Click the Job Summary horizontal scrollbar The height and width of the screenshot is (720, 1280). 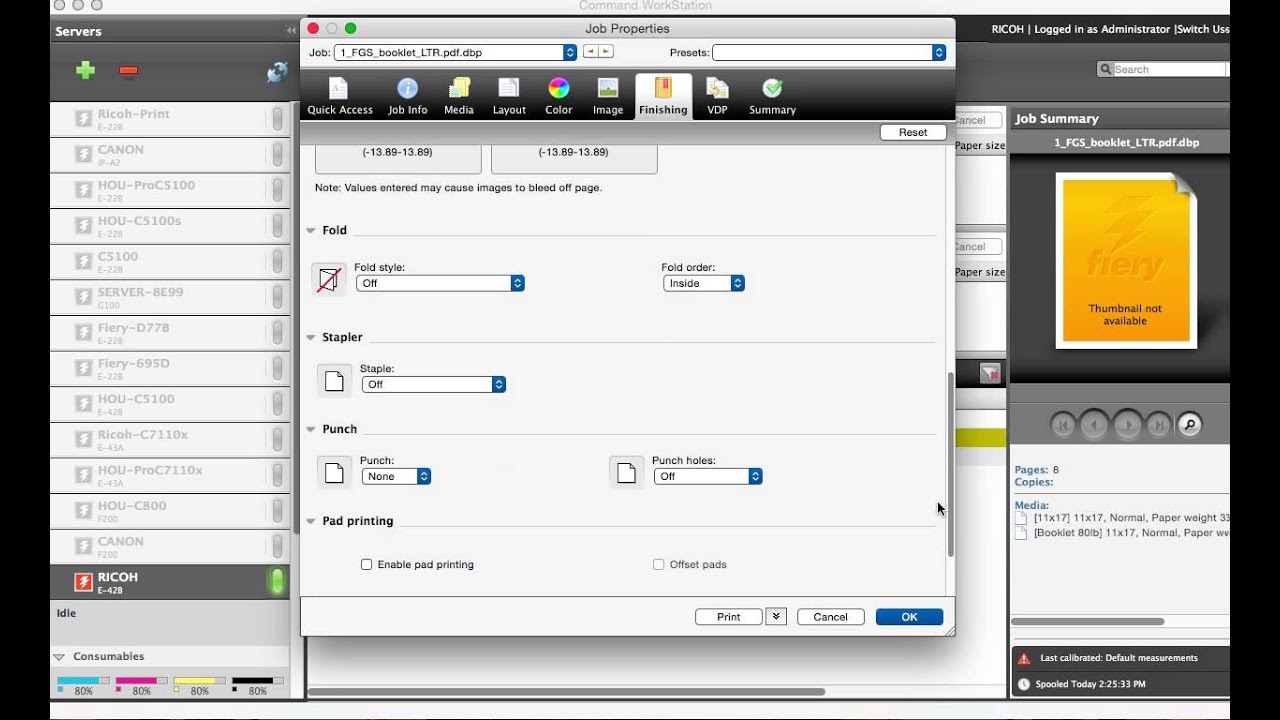tap(1088, 621)
